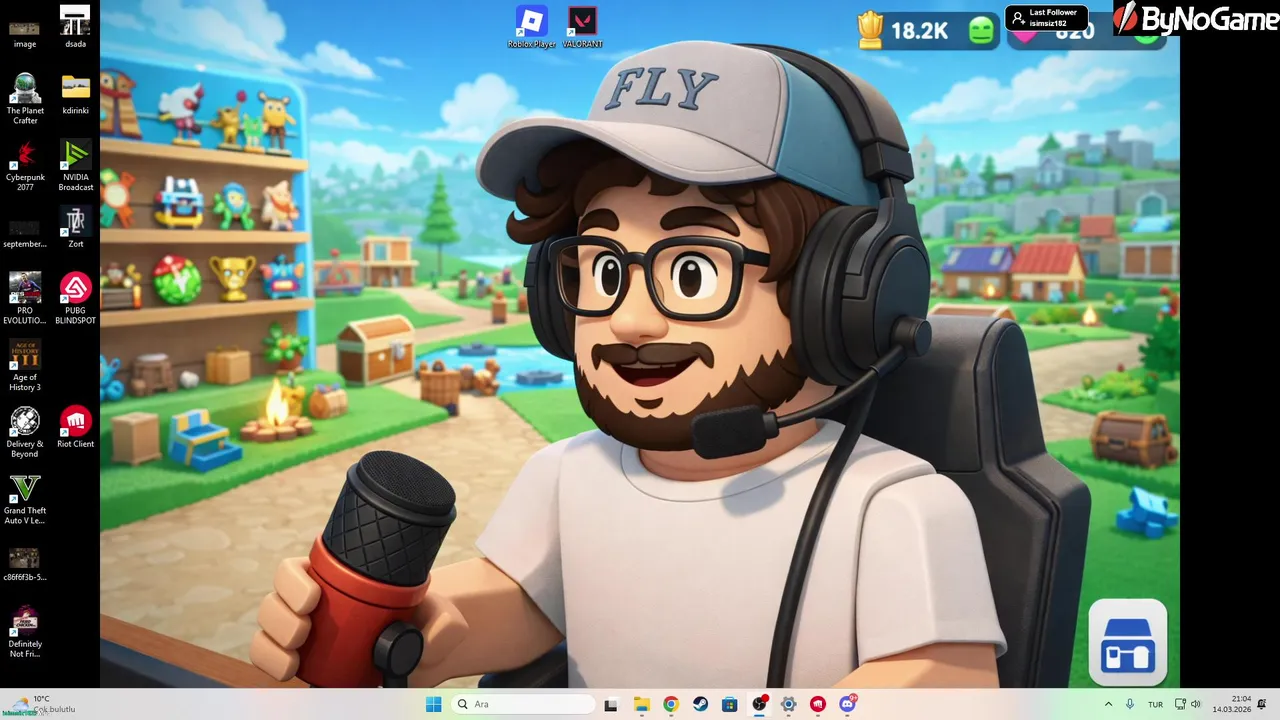This screenshot has width=1280, height=720.
Task: Open Delivery & Beyond shortcut
Action: [25, 432]
